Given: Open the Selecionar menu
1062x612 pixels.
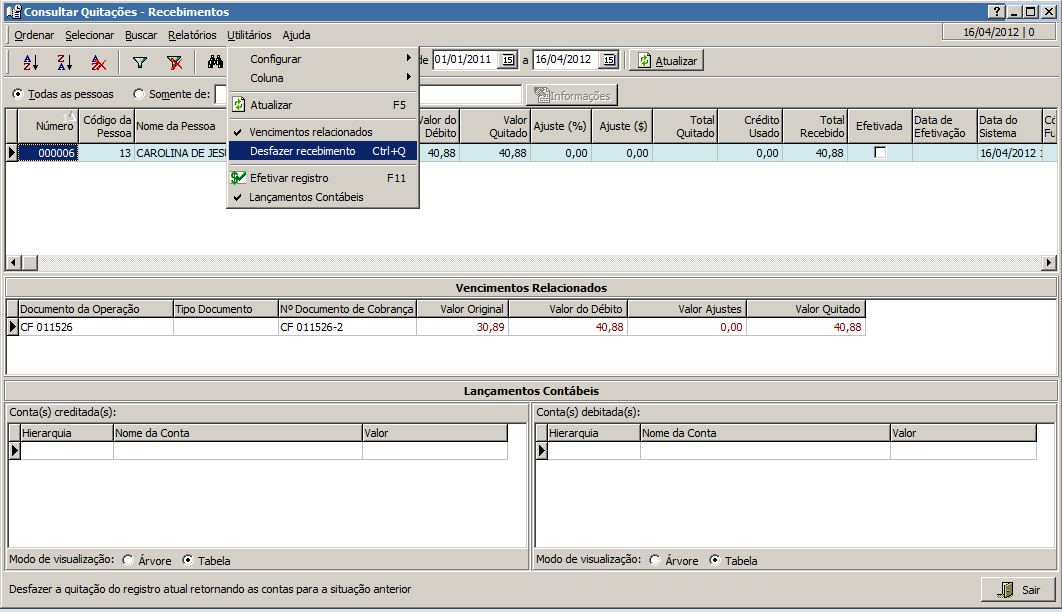Looking at the screenshot, I should point(89,35).
